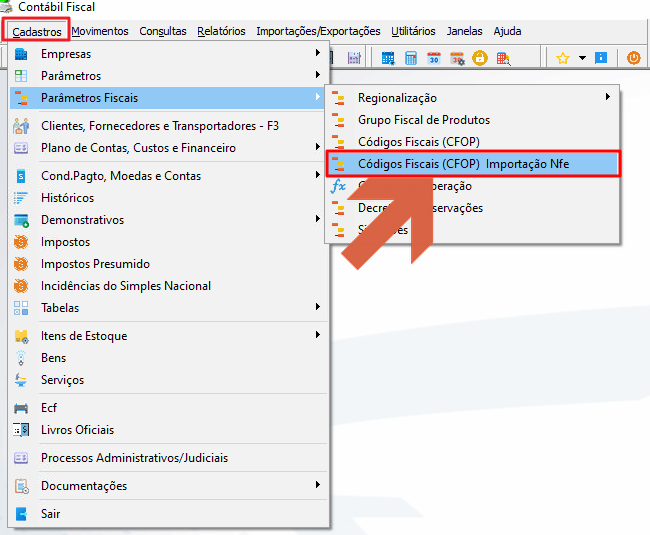This screenshot has height=535, width=650.
Task: Open favorites dropdown arrow beside the star
Action: [582, 58]
